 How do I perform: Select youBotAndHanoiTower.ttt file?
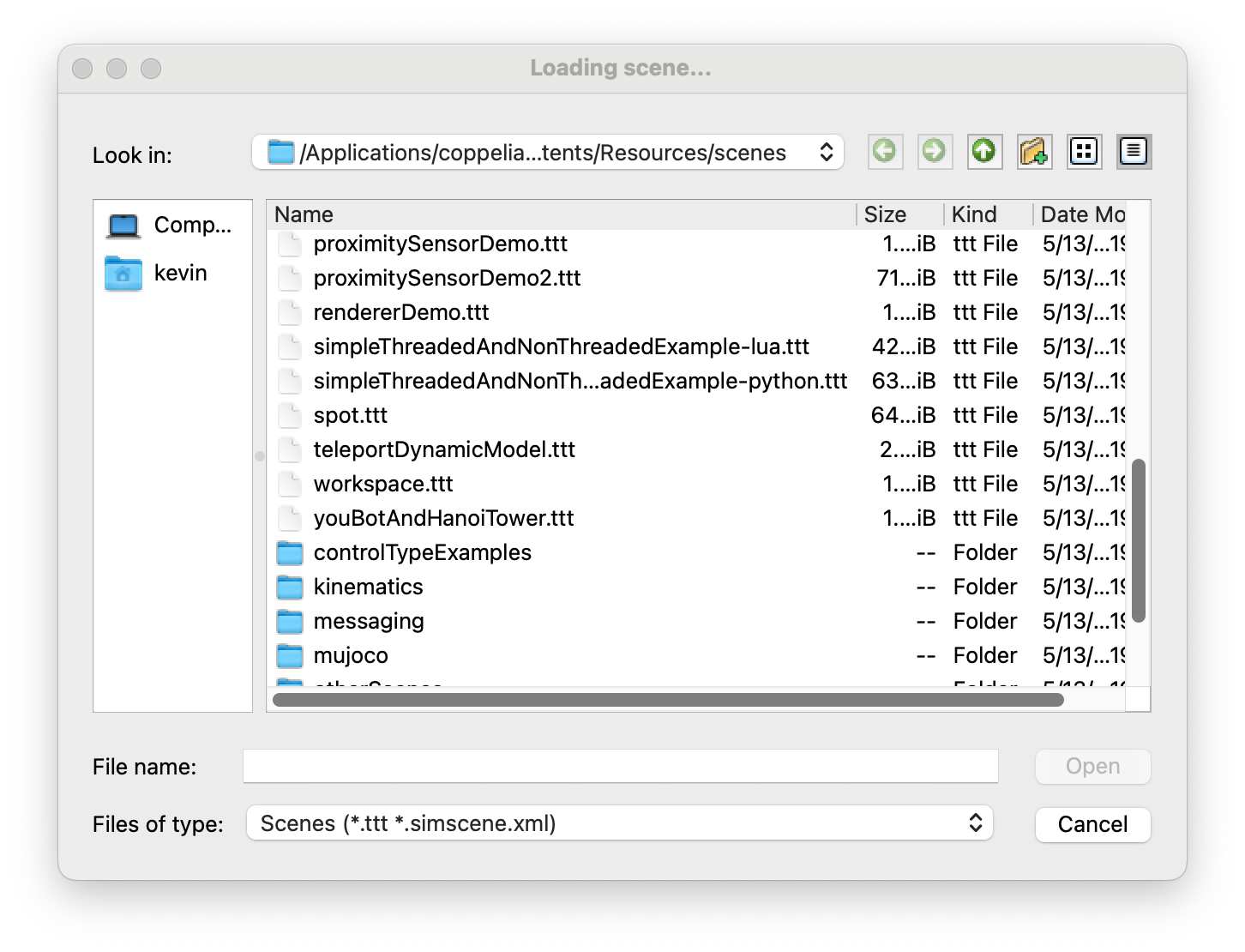pyautogui.click(x=442, y=518)
